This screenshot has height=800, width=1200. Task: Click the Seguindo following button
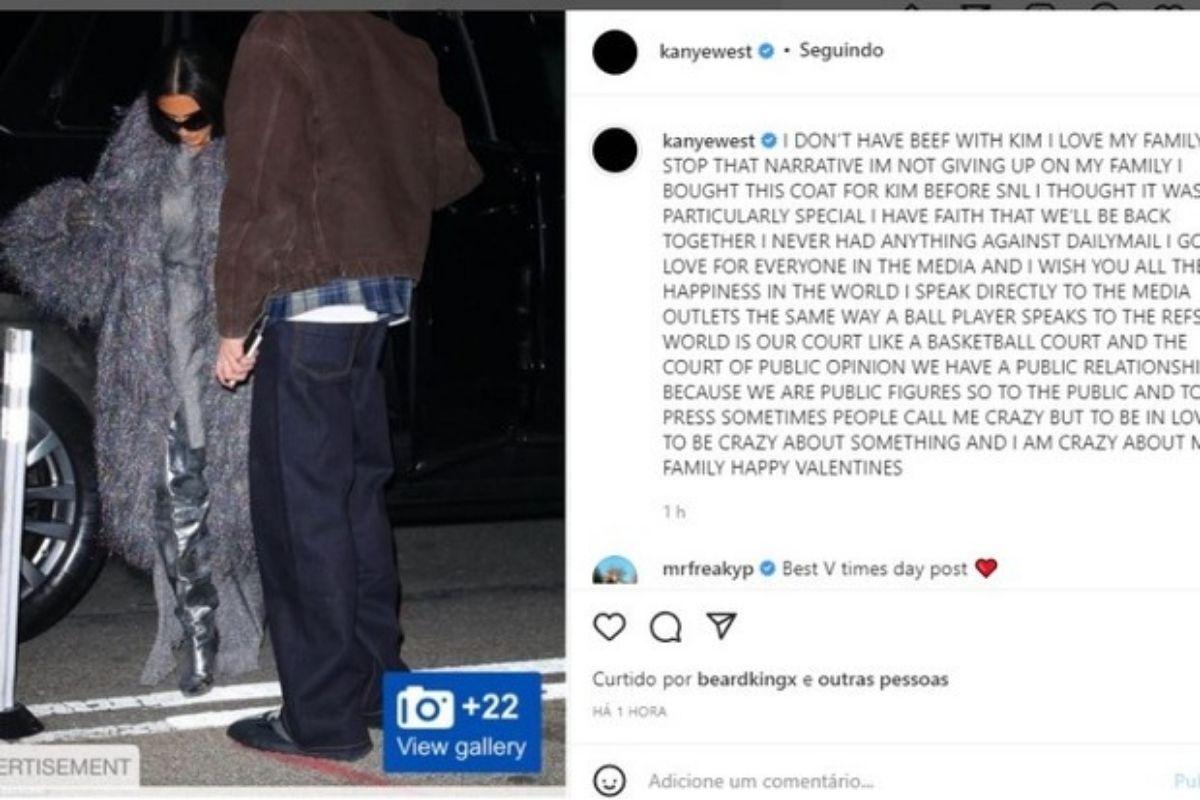pyautogui.click(x=841, y=50)
